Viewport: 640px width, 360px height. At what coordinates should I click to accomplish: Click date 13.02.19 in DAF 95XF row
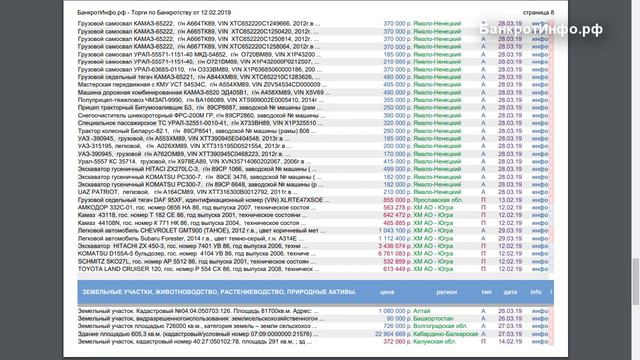(x=510, y=200)
